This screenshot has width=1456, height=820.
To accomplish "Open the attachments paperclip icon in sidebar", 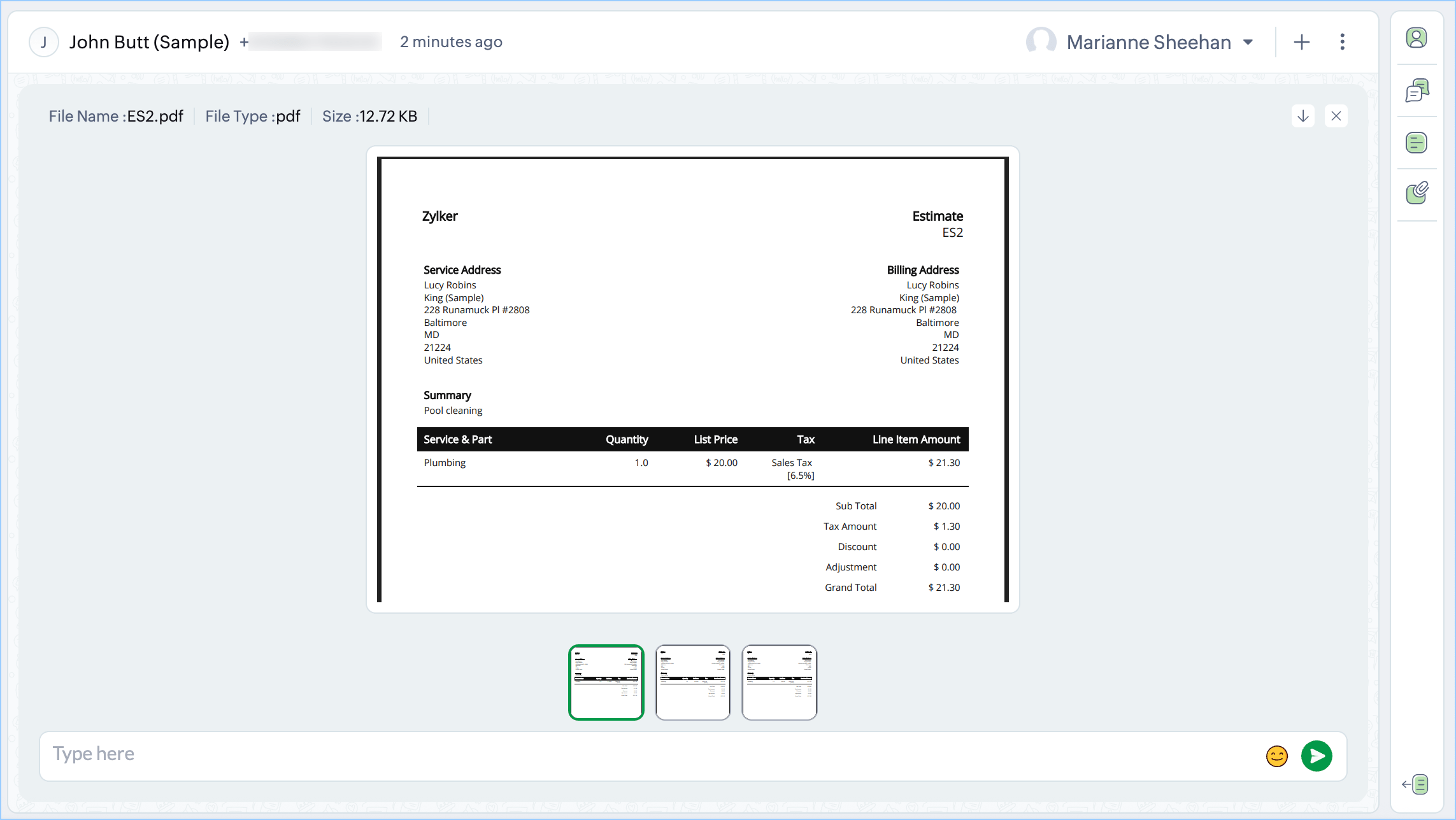I will click(1417, 193).
